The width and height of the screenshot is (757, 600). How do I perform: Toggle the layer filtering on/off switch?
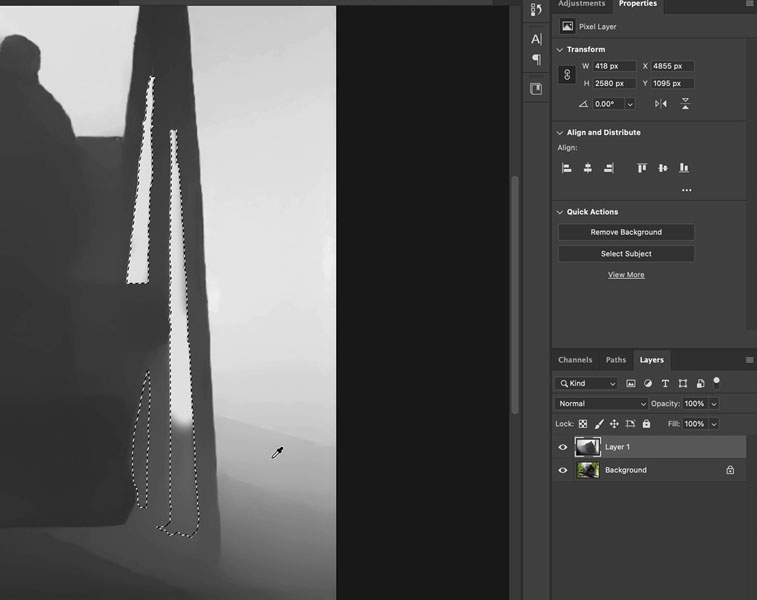pos(716,383)
